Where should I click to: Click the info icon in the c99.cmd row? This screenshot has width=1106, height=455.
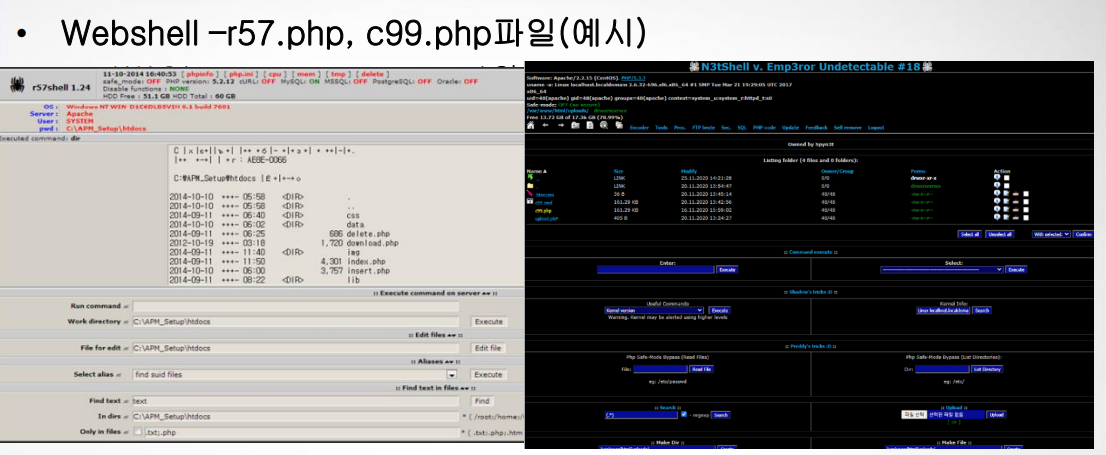point(997,202)
